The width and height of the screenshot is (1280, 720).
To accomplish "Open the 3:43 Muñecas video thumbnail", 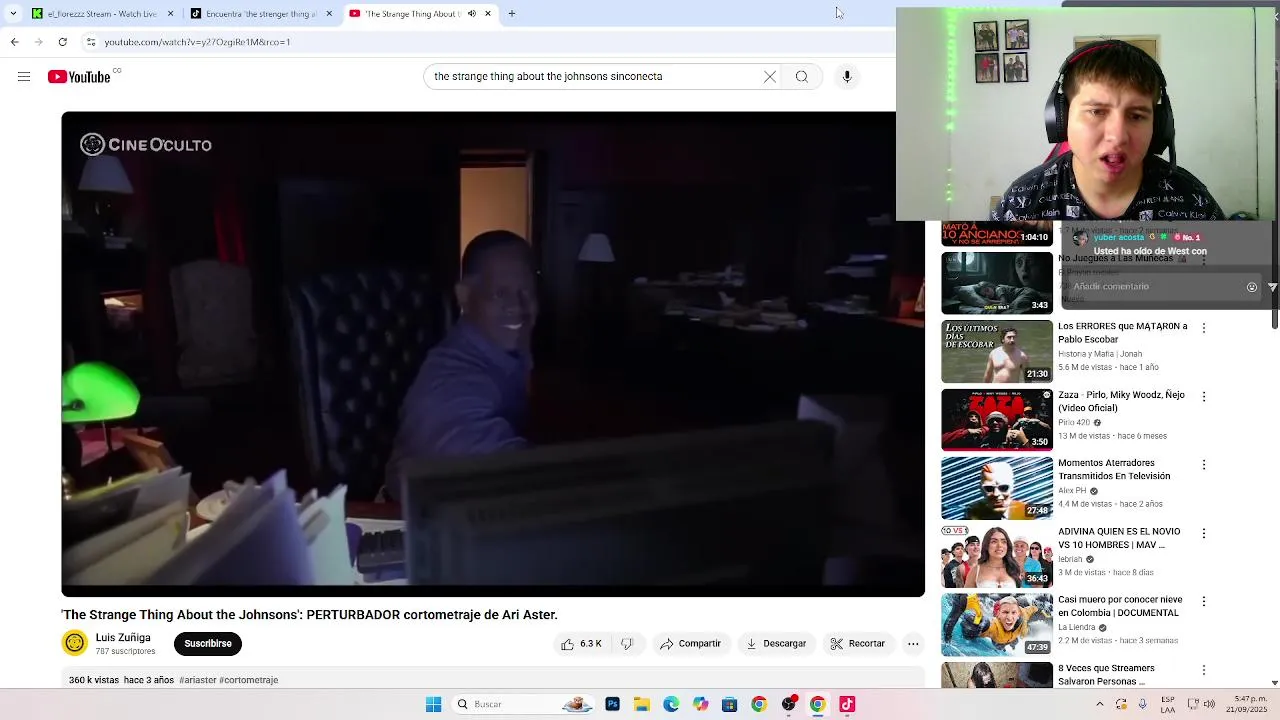I will (997, 283).
